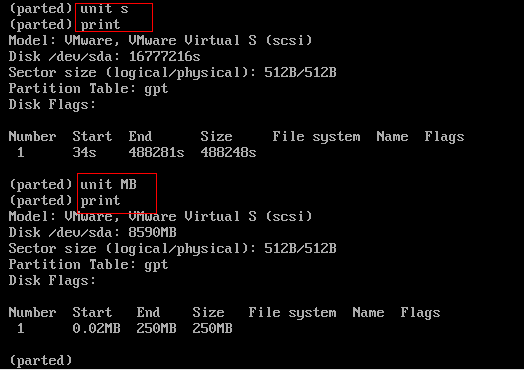Click the Size value 488248s
This screenshot has width=524, height=371.
[228, 153]
